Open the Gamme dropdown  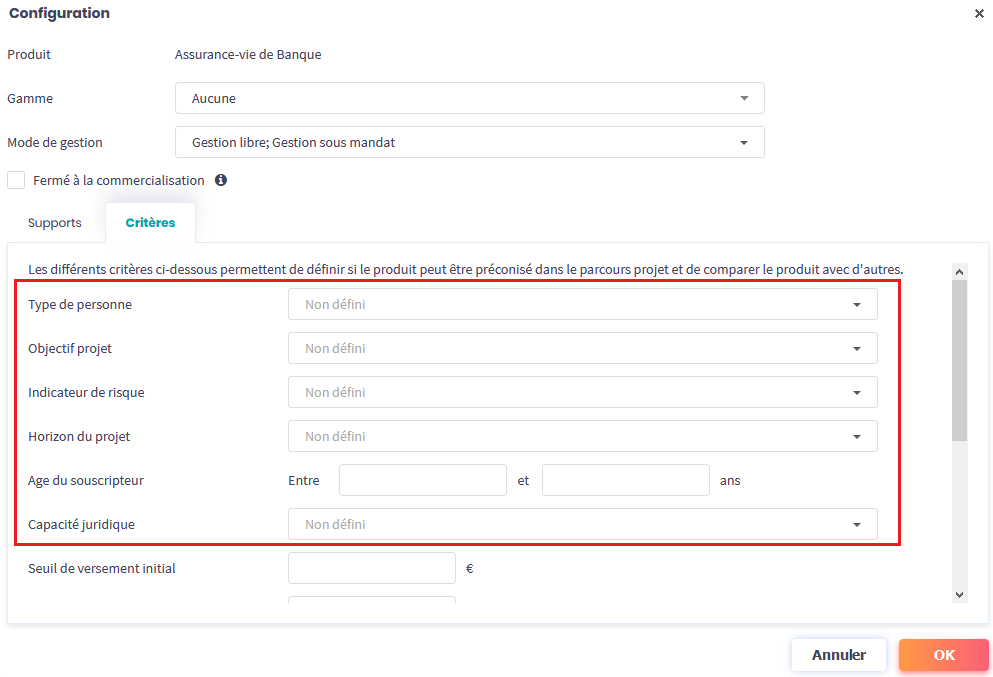(469, 99)
